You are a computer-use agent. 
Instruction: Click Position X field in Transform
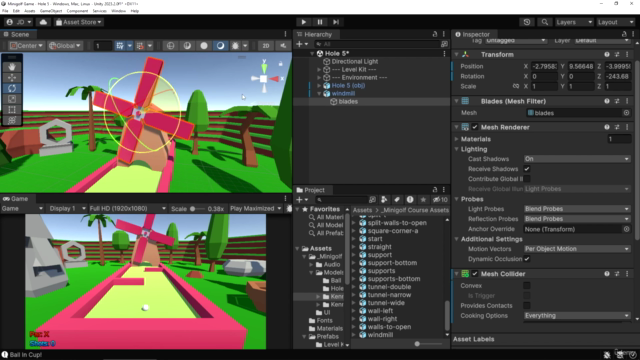544,66
